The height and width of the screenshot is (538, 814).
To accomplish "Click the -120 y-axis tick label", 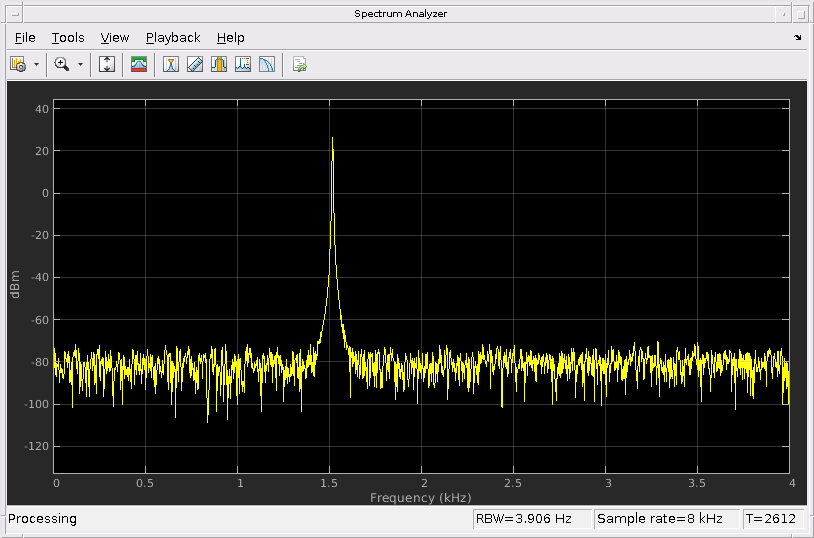I will coord(37,446).
